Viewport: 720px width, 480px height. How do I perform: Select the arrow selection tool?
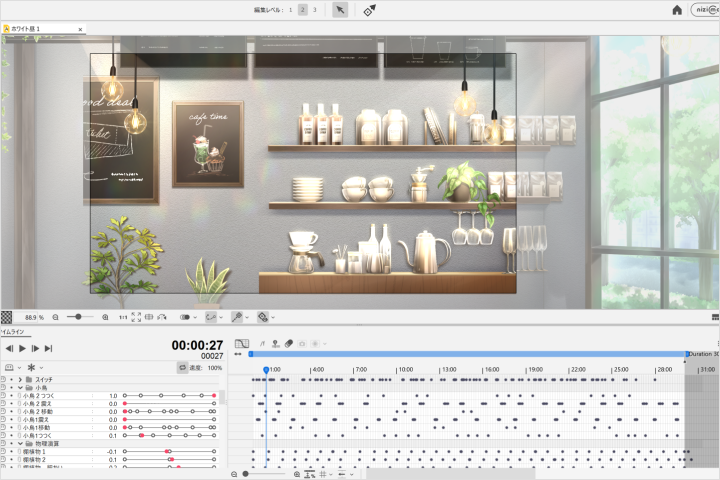pyautogui.click(x=340, y=10)
